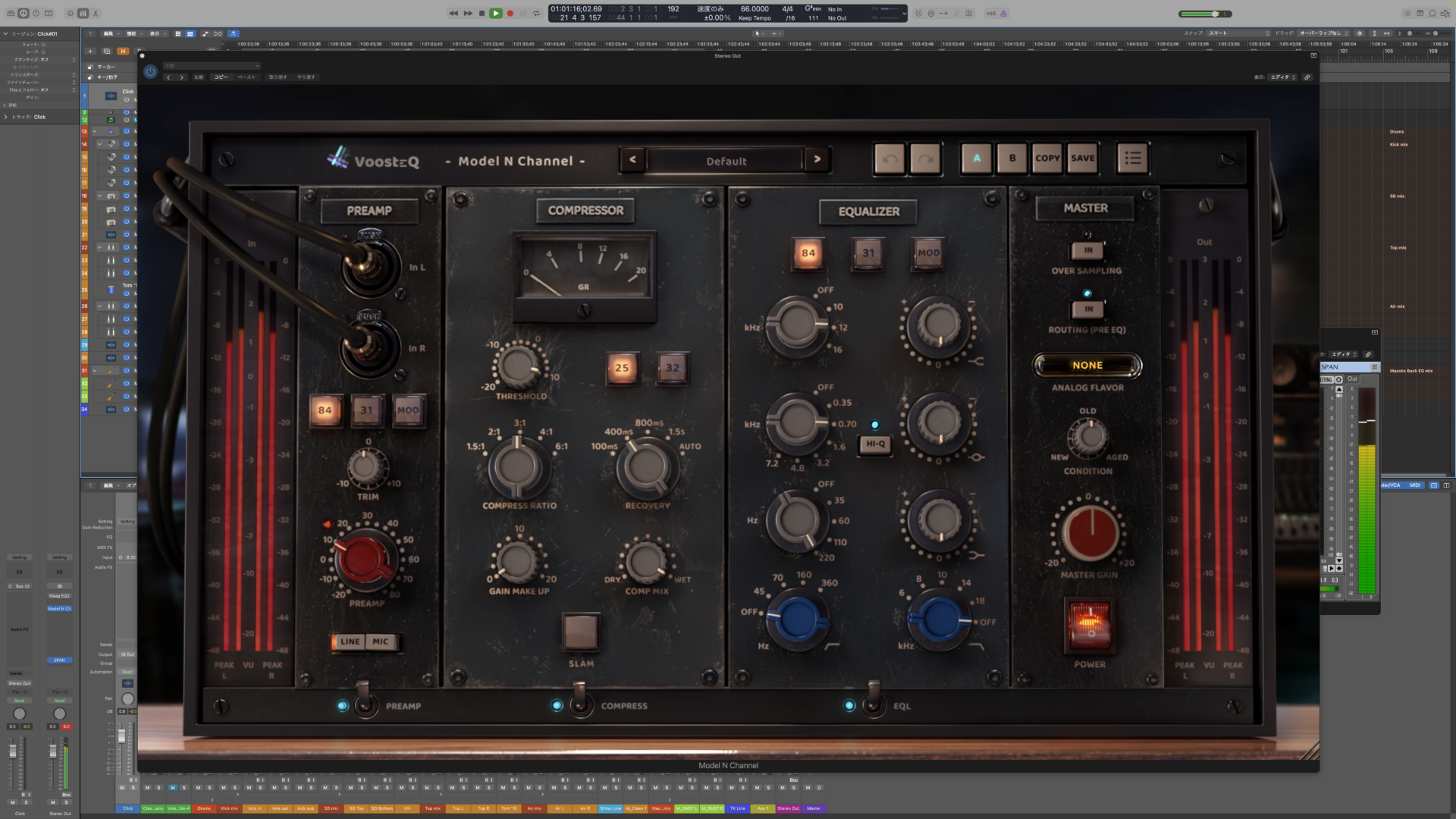
Task: Click the Logic transport Play button
Action: pyautogui.click(x=496, y=13)
